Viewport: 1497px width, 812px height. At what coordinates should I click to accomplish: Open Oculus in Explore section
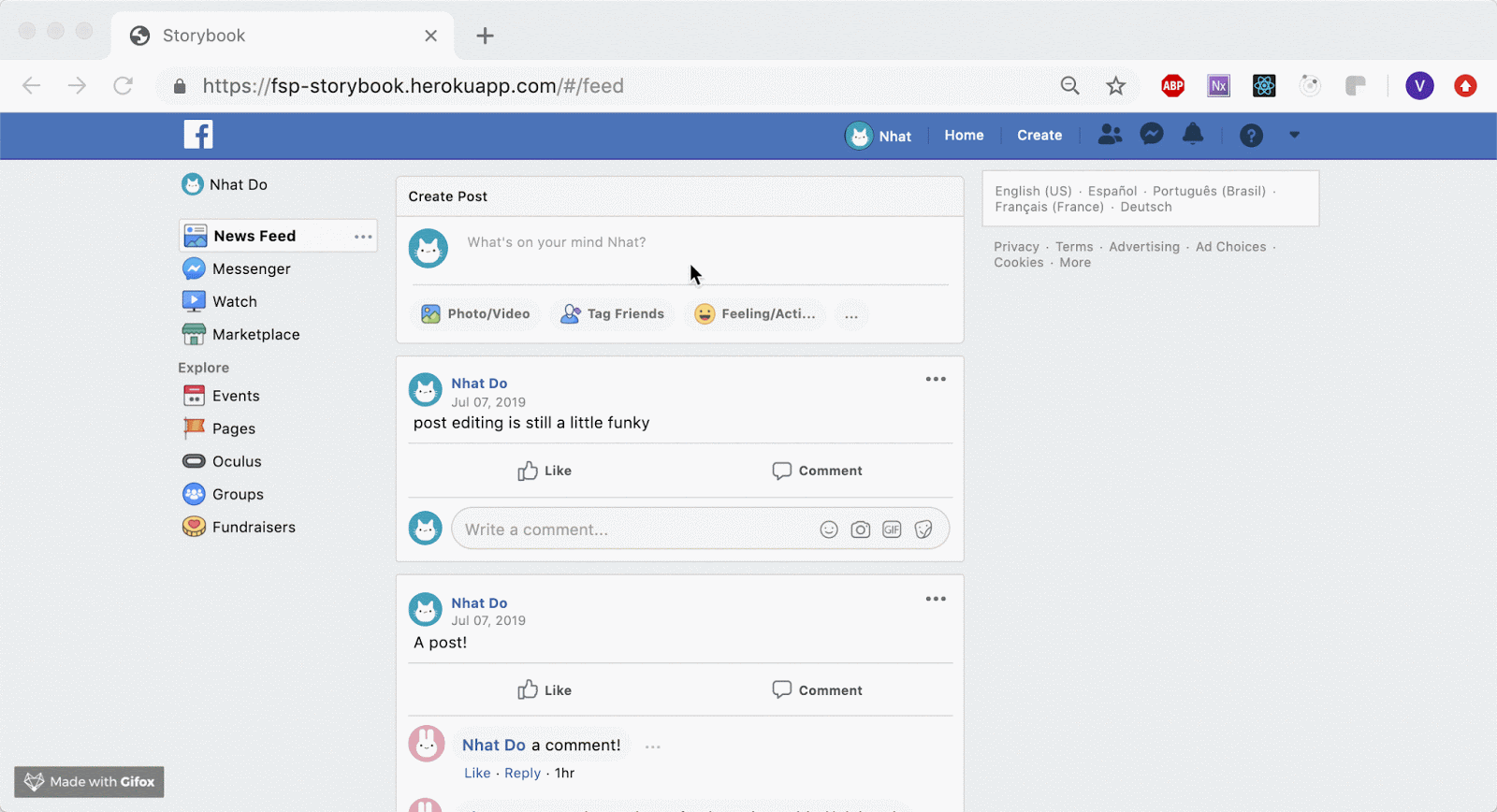tap(222, 461)
